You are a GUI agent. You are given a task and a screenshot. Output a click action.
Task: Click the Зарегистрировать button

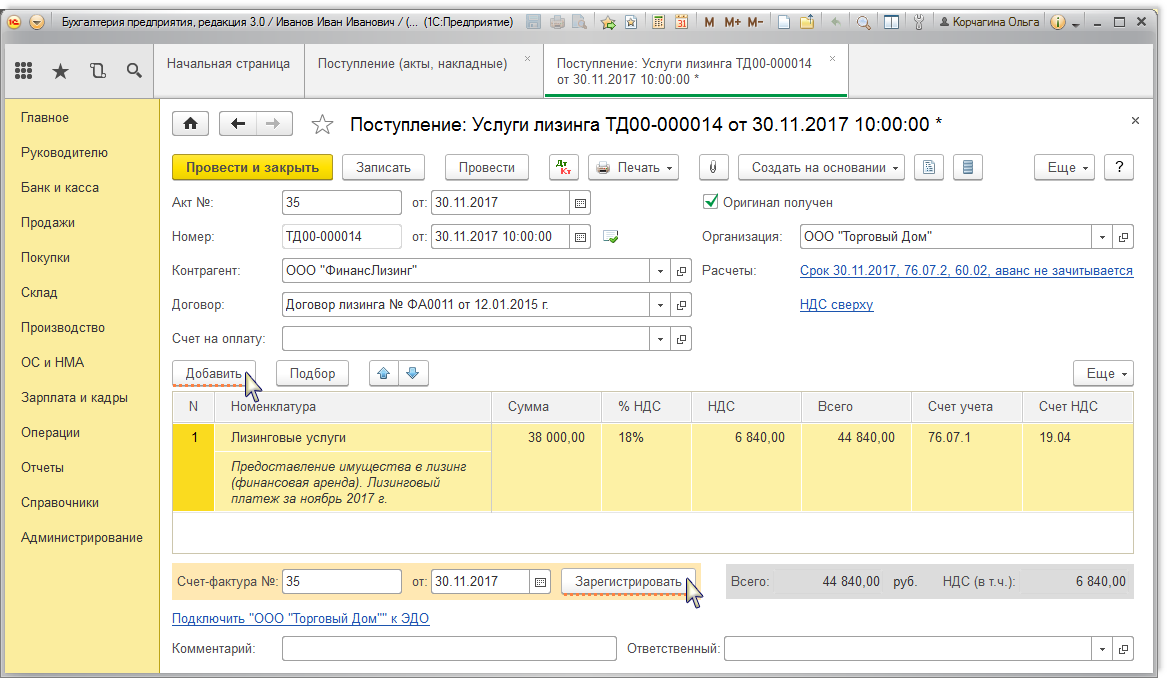(x=628, y=581)
